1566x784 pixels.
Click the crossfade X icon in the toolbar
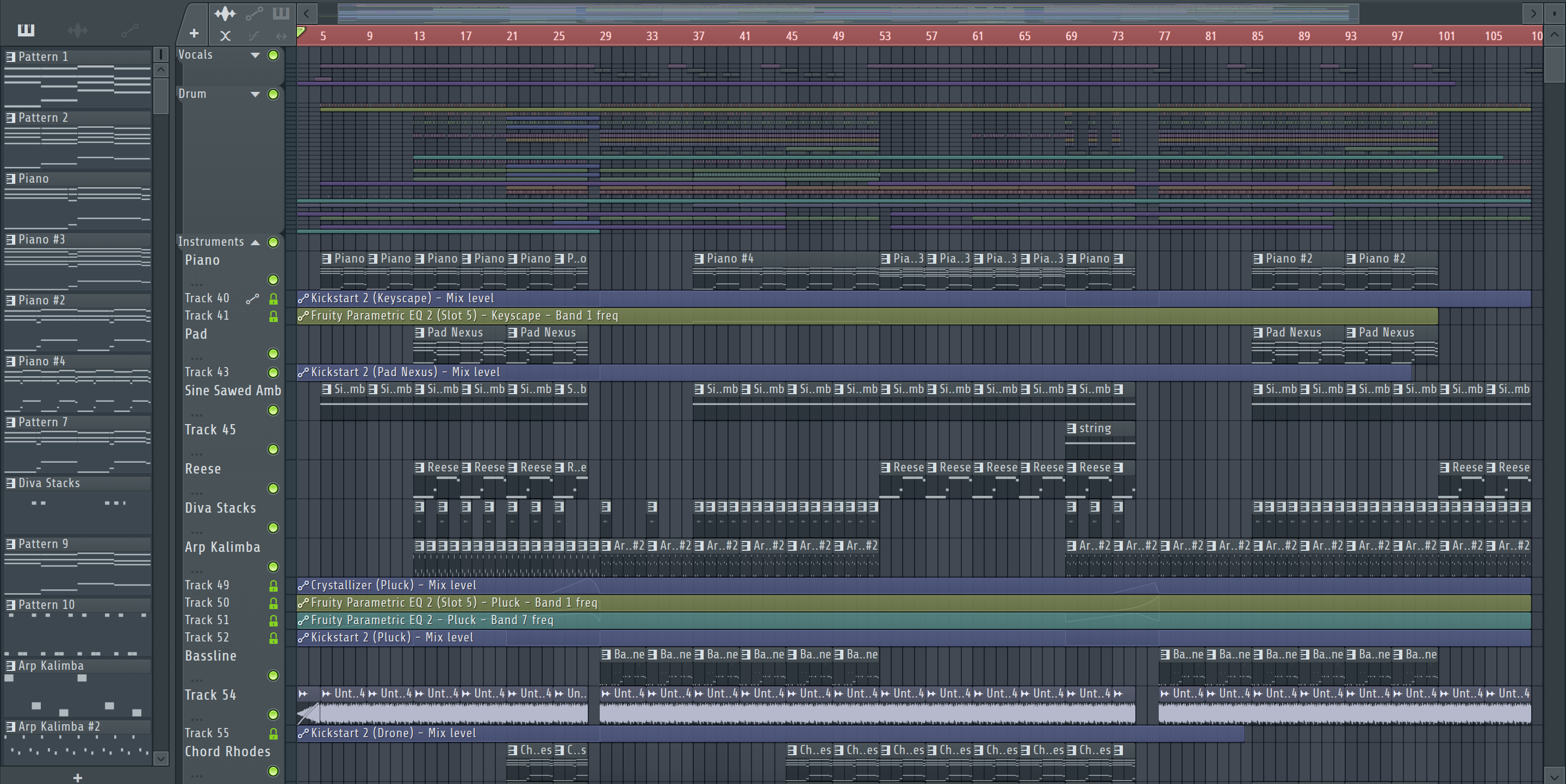coord(225,36)
